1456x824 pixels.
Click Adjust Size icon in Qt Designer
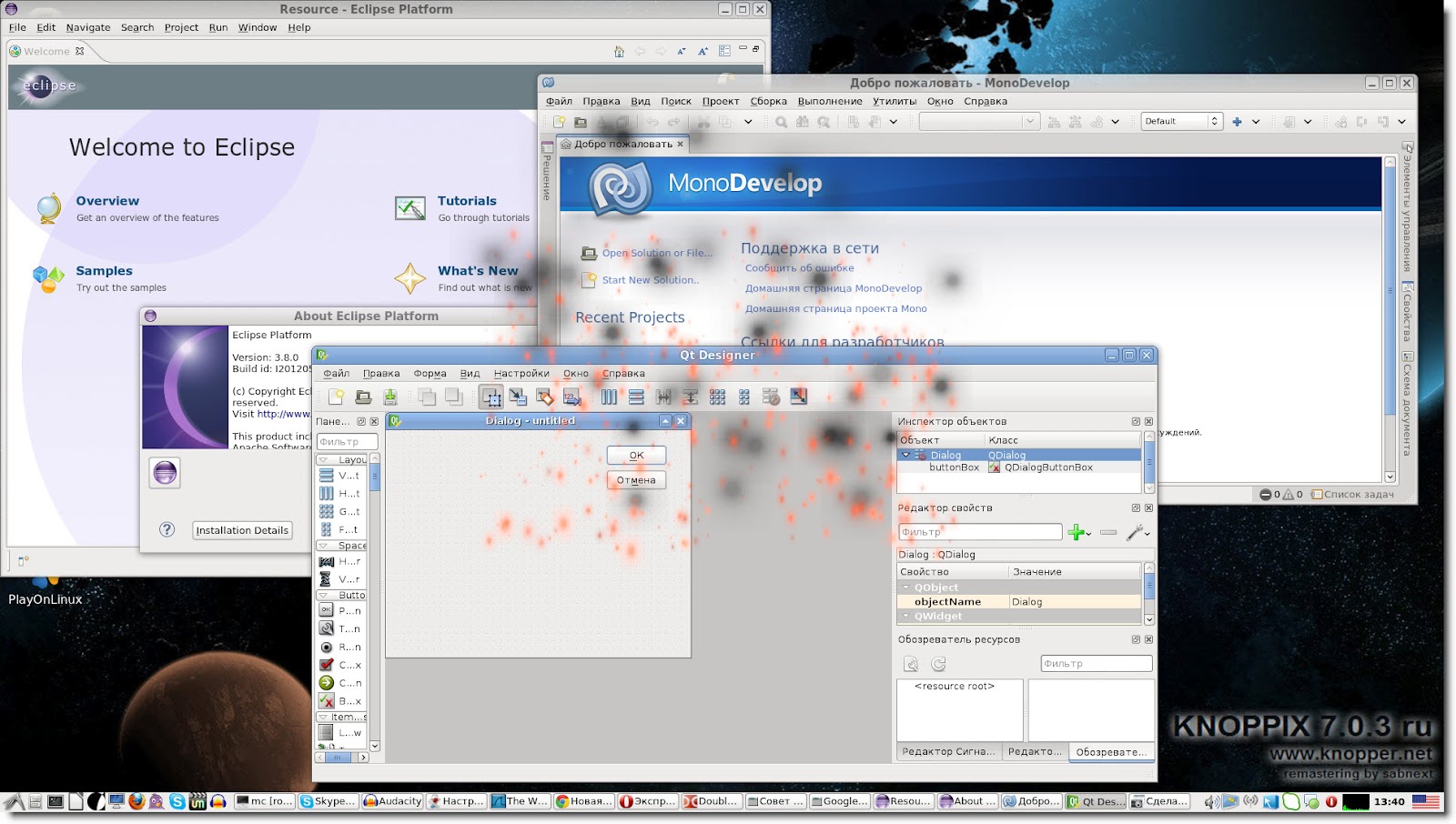[x=798, y=397]
